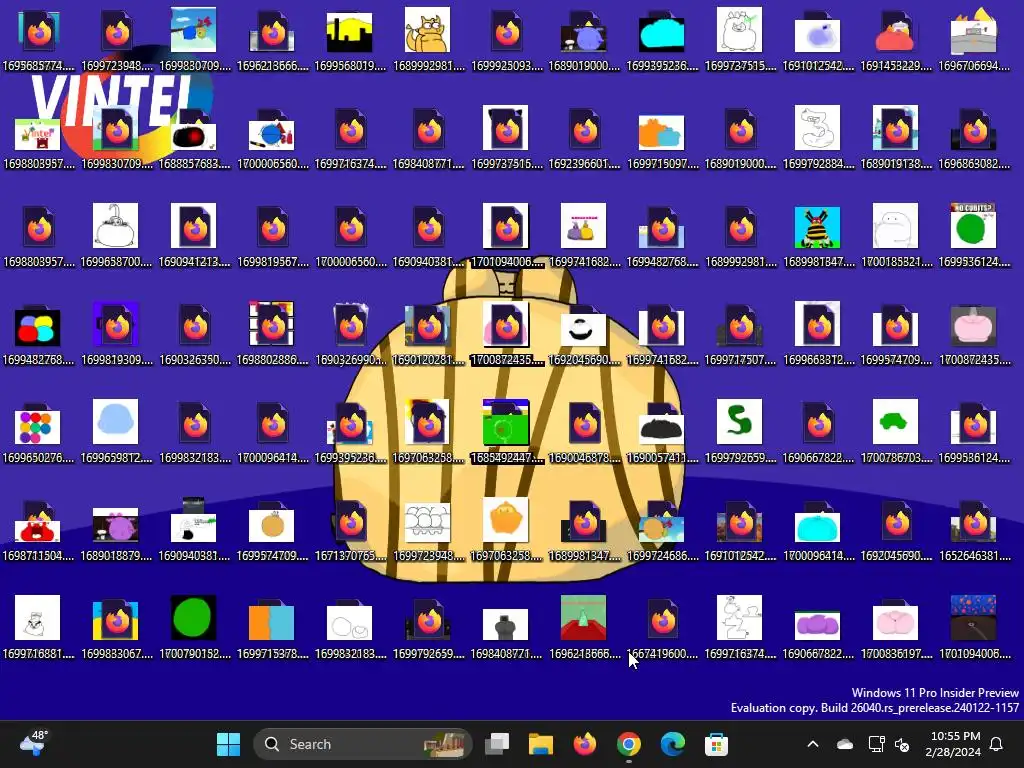
Task: Open Microsoft Store from the taskbar
Action: pyautogui.click(x=716, y=744)
